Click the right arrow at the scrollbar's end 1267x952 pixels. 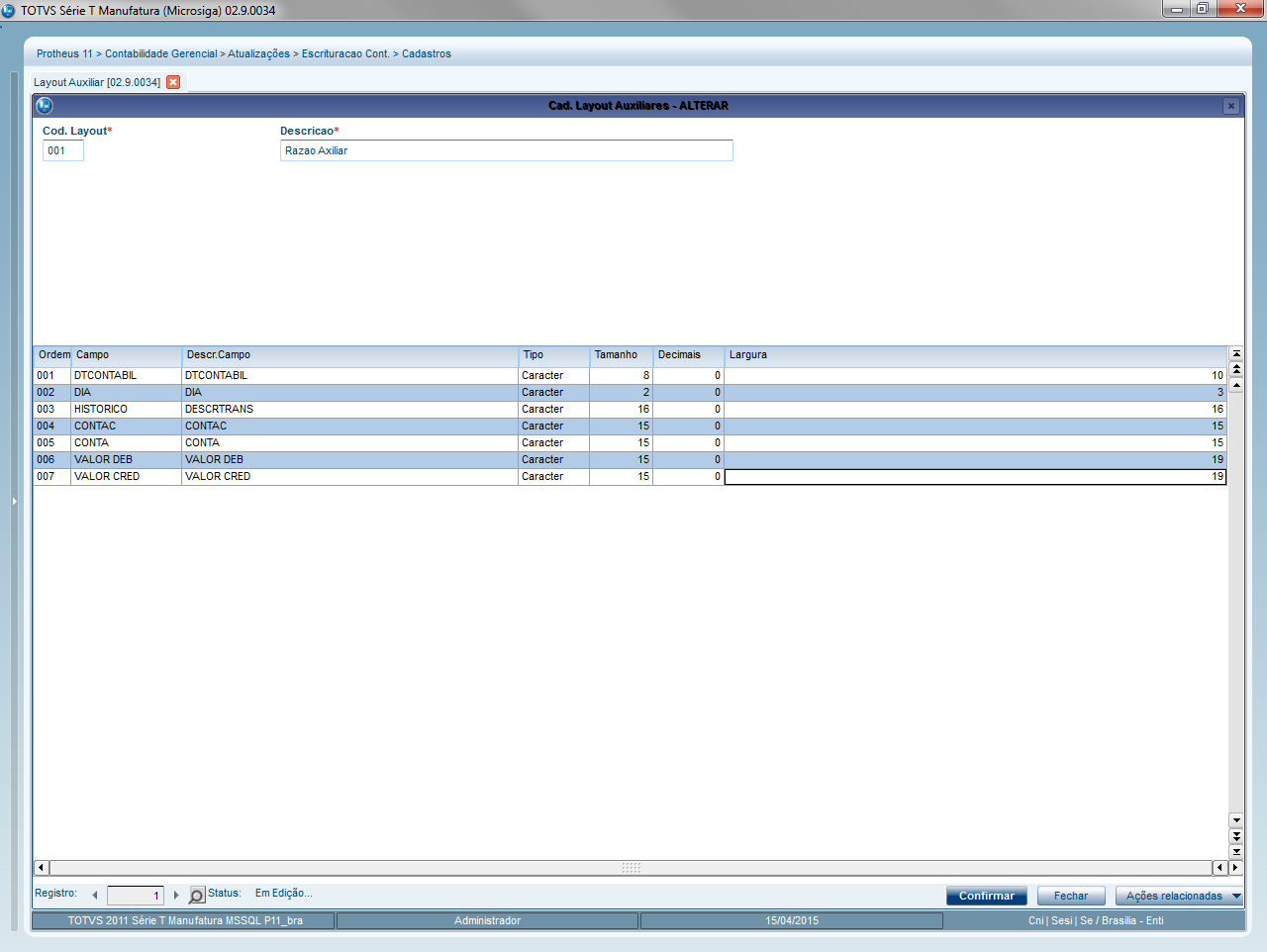[x=1235, y=868]
